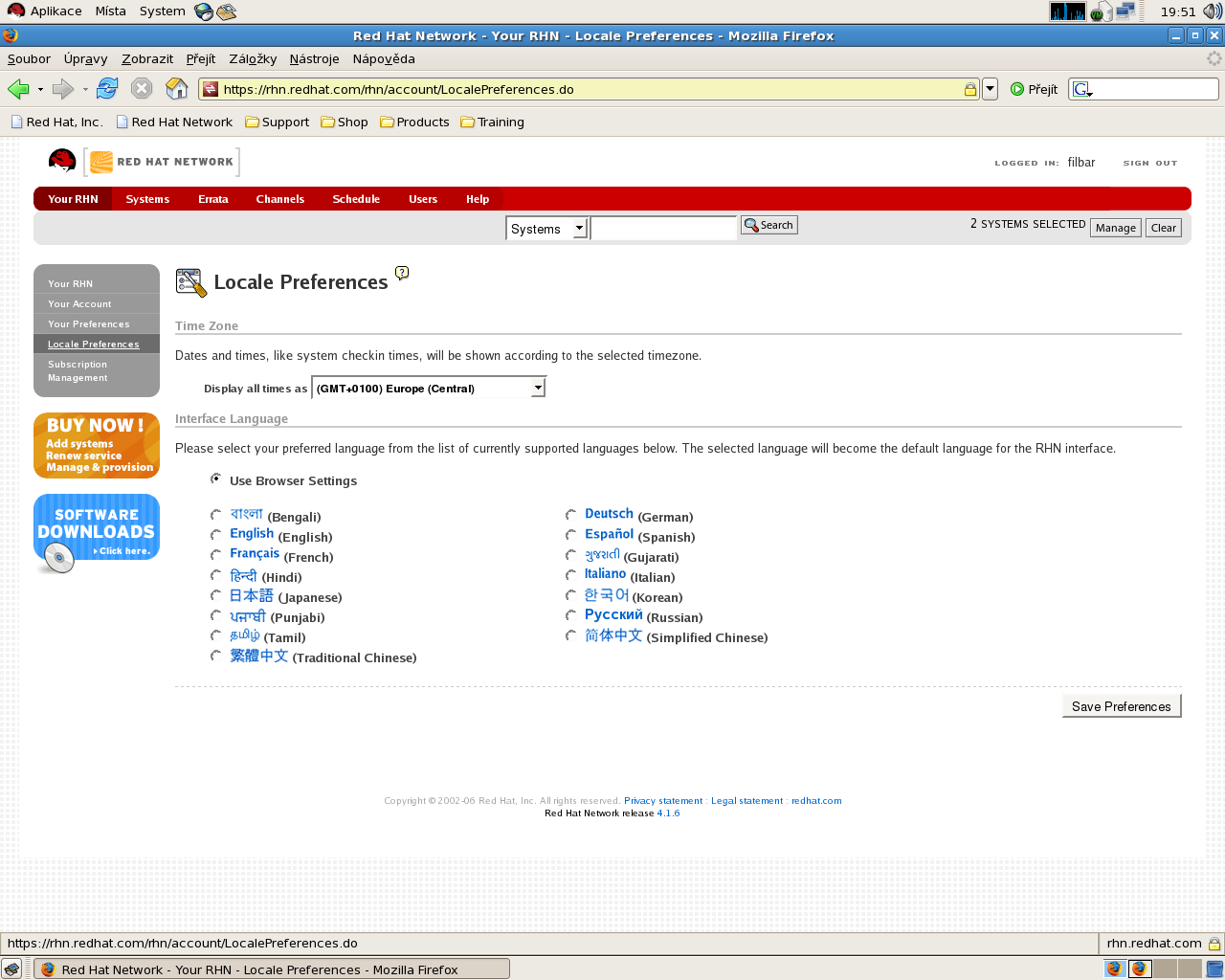Screen dimensions: 1225x980
Task: Click Firefox window entry in taskbar
Action: pyautogui.click(x=272, y=969)
